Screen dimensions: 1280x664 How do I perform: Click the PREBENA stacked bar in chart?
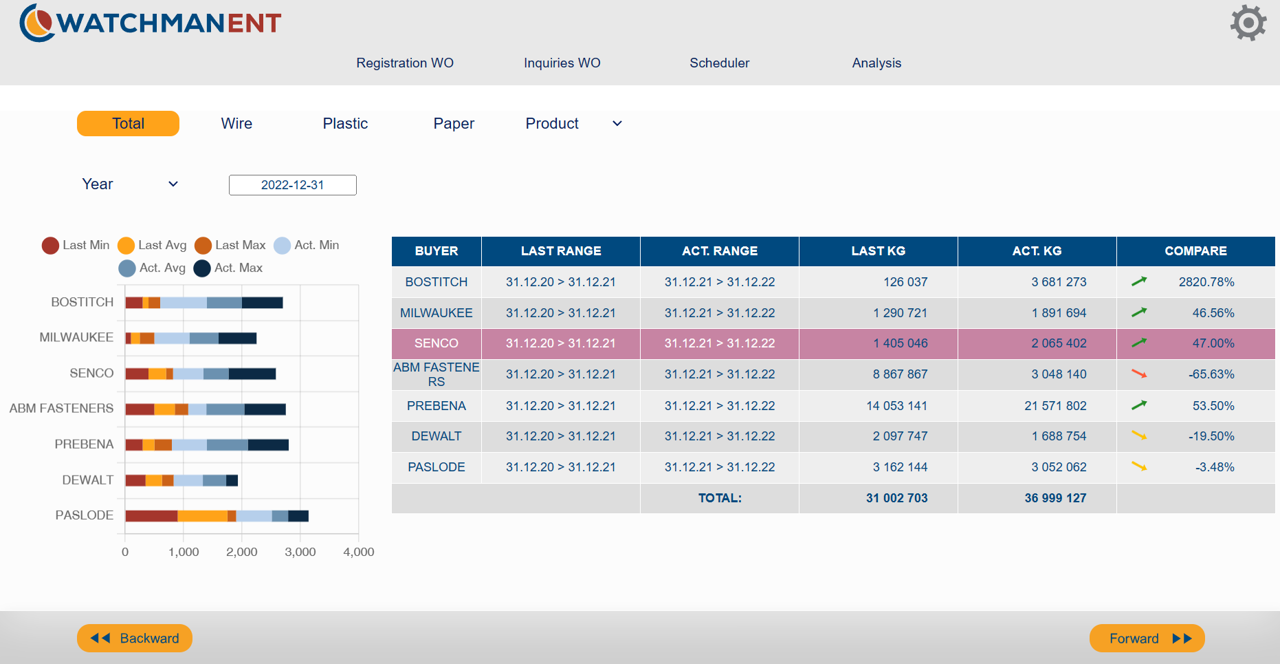point(207,444)
